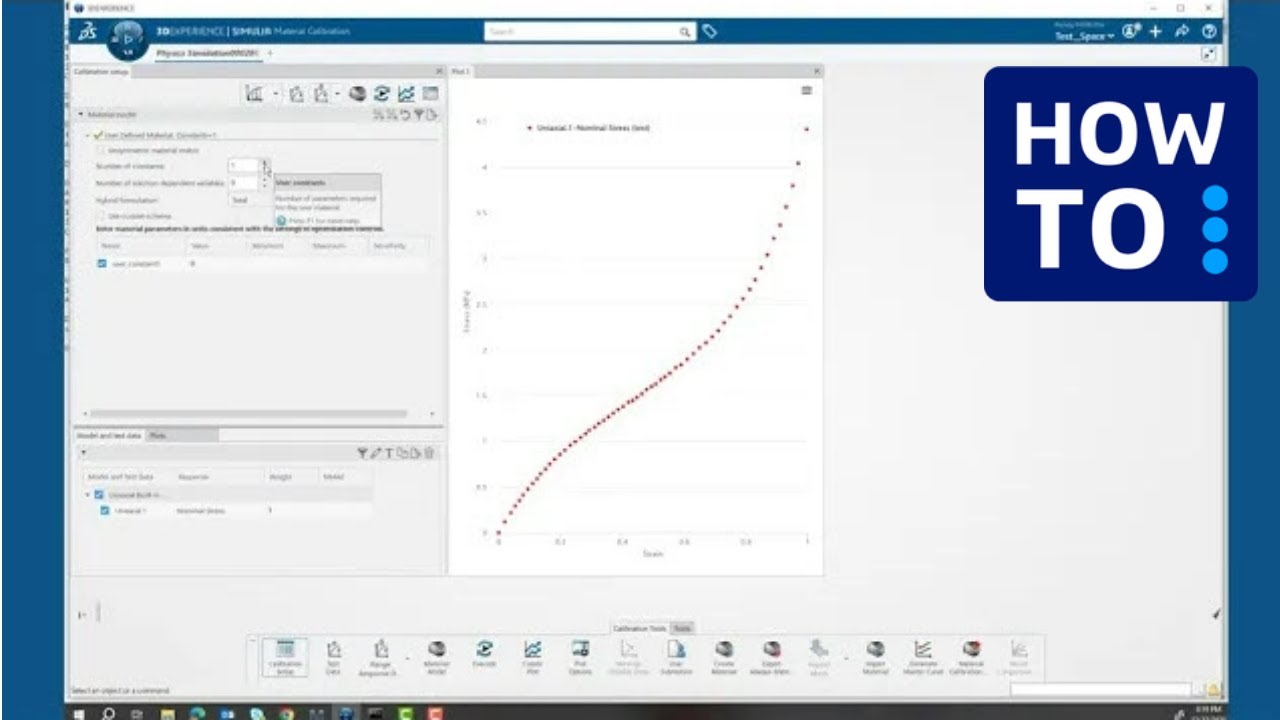Click the tag icon beside search bar
The height and width of the screenshot is (720, 1280).
tap(709, 32)
